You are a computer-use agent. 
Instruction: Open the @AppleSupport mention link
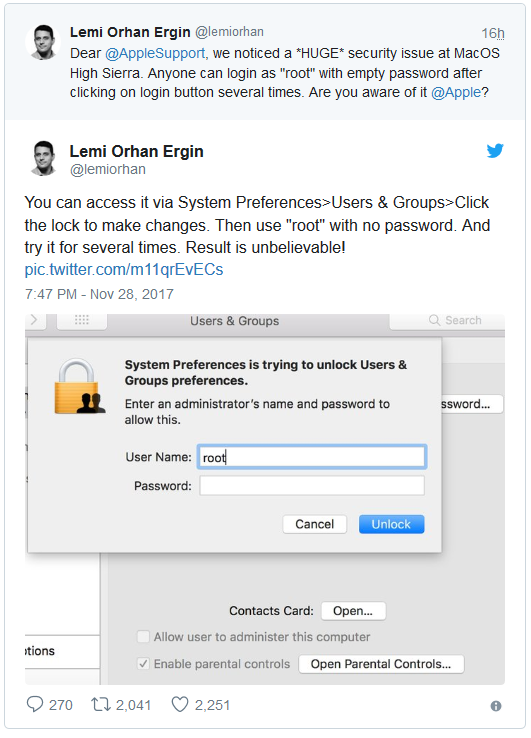155,53
